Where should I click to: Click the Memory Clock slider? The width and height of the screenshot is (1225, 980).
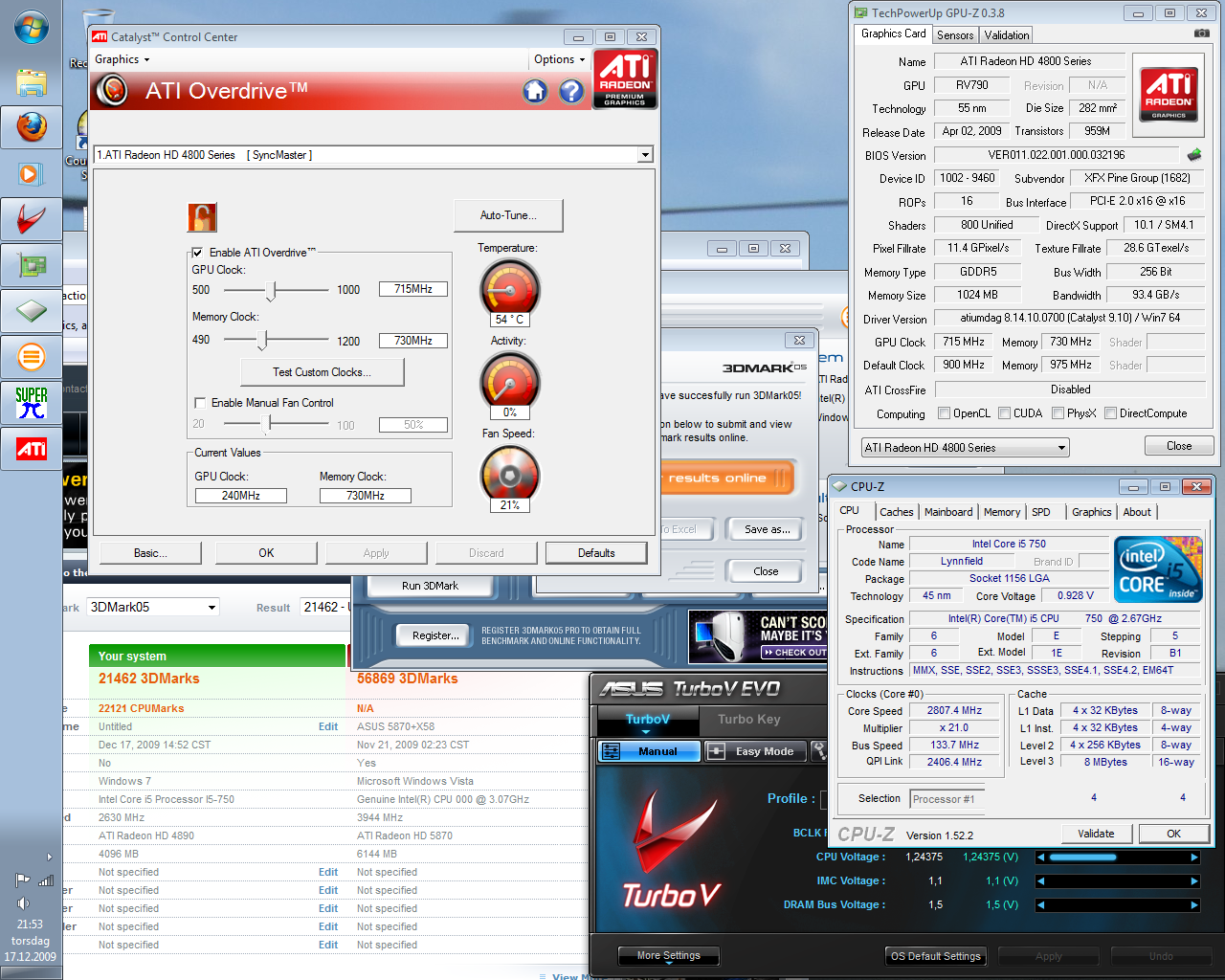point(262,340)
